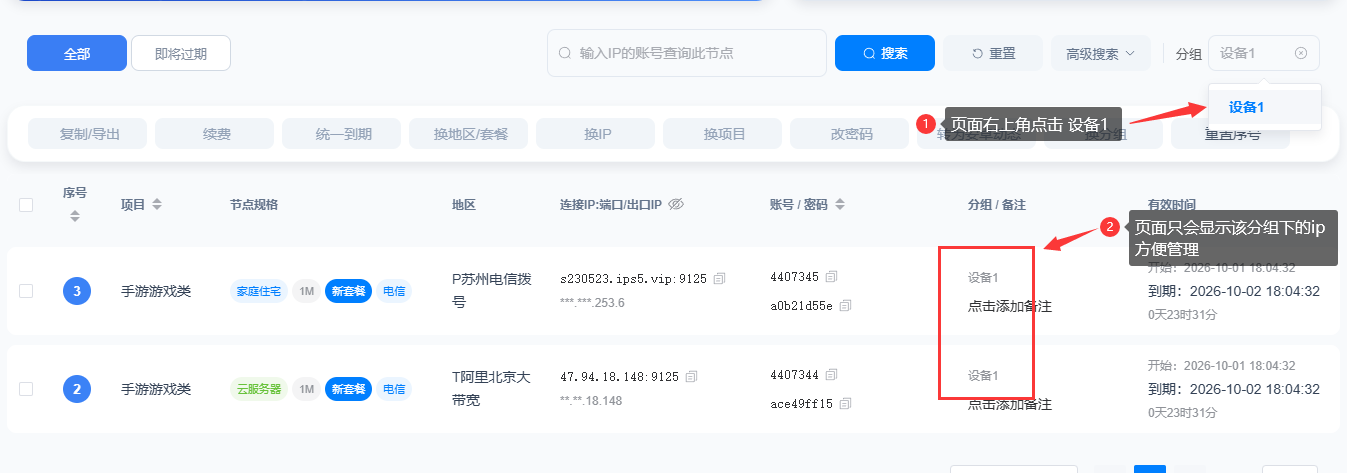Click the 复制/导出 toolbar button
Image resolution: width=1347 pixels, height=473 pixels.
pos(88,133)
